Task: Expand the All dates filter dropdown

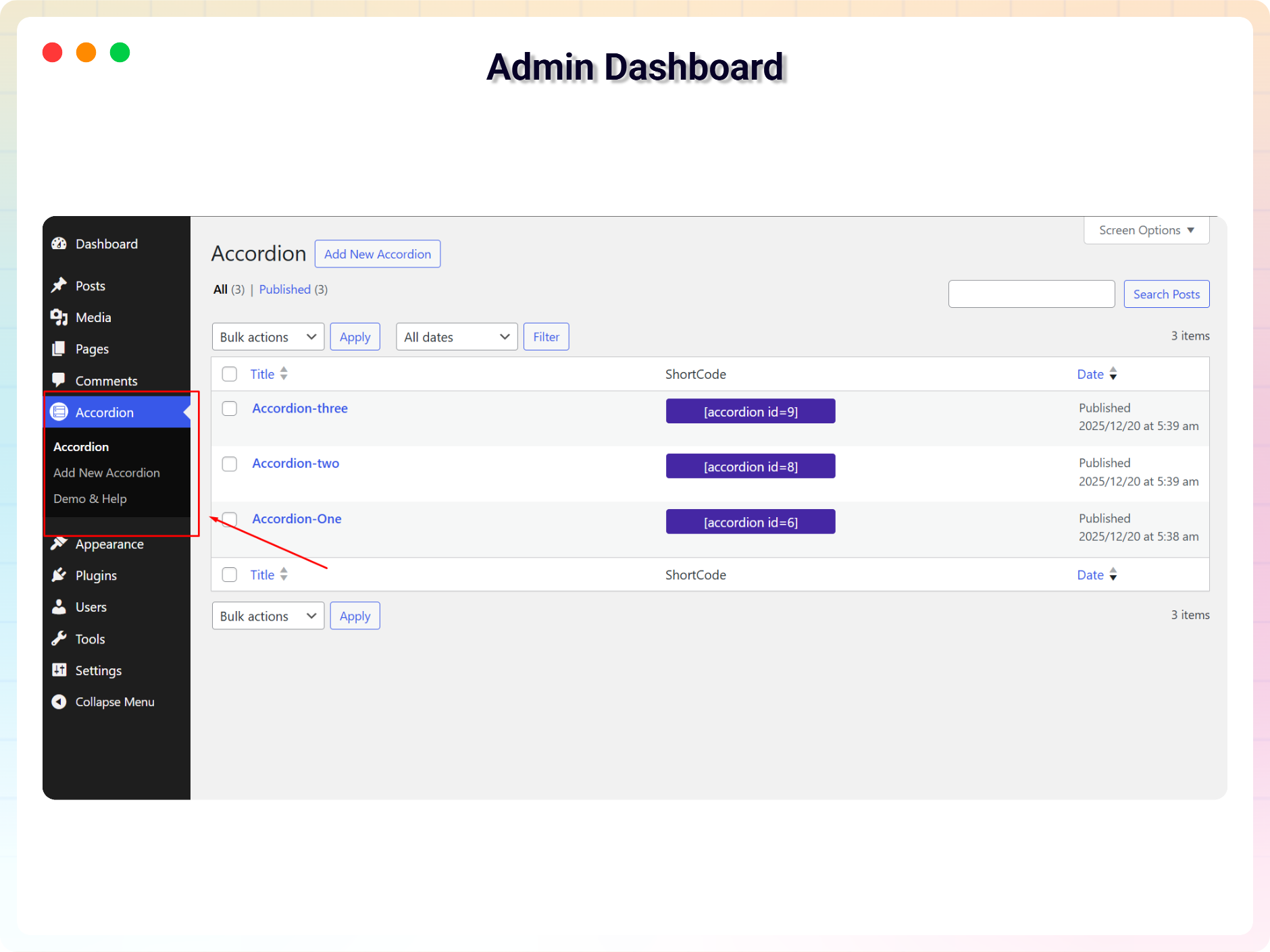Action: tap(456, 337)
